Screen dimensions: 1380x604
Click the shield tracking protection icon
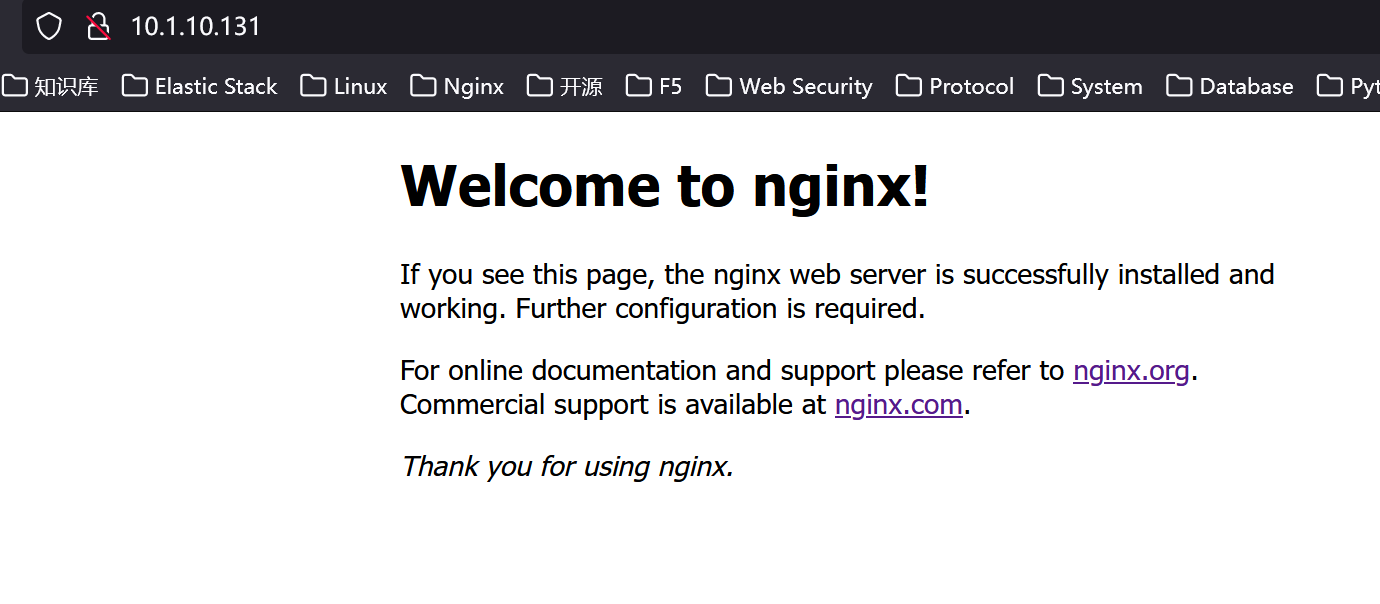tap(49, 26)
